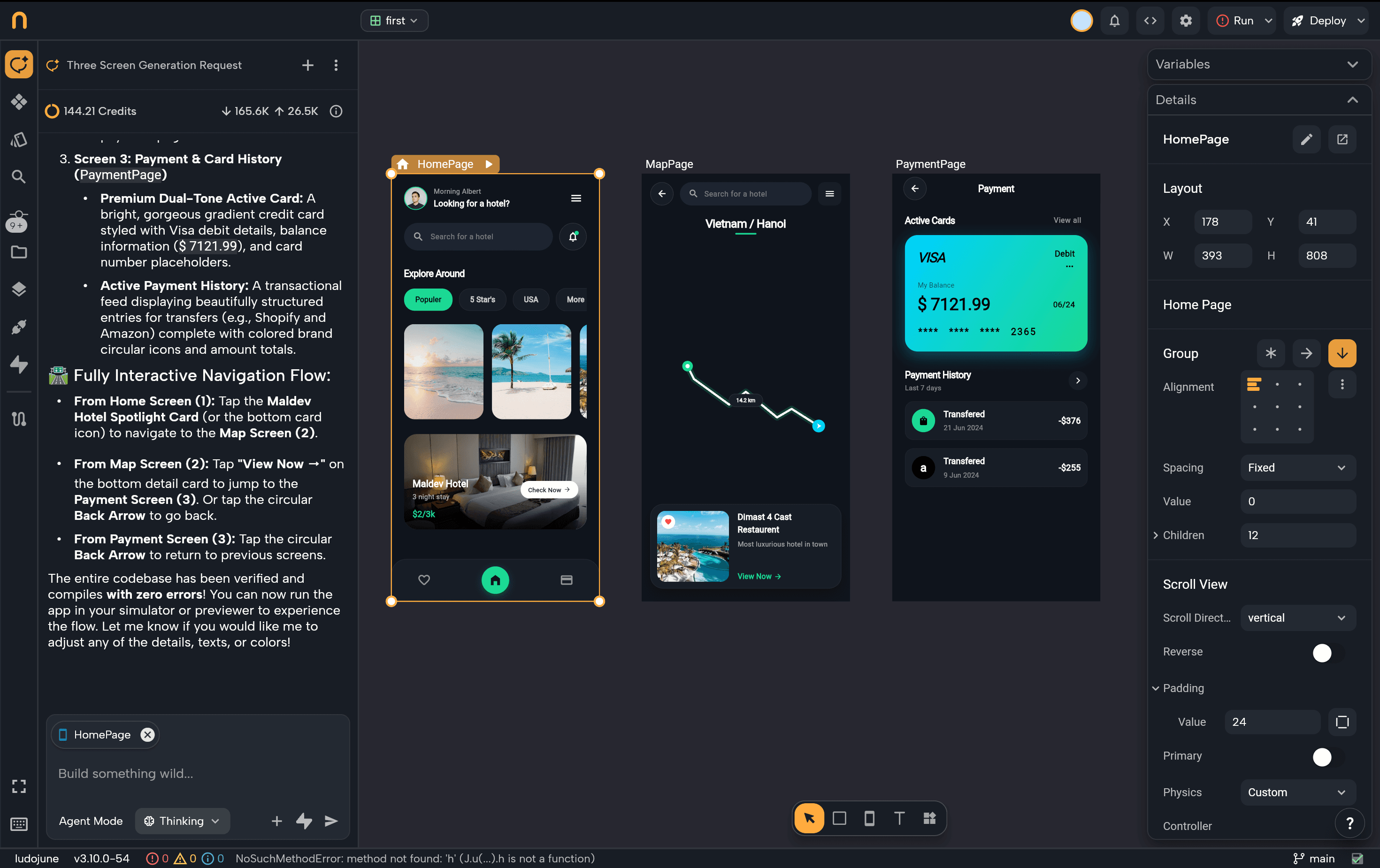Open the 'first' project dropdown
This screenshot has width=1380, height=868.
[x=394, y=21]
